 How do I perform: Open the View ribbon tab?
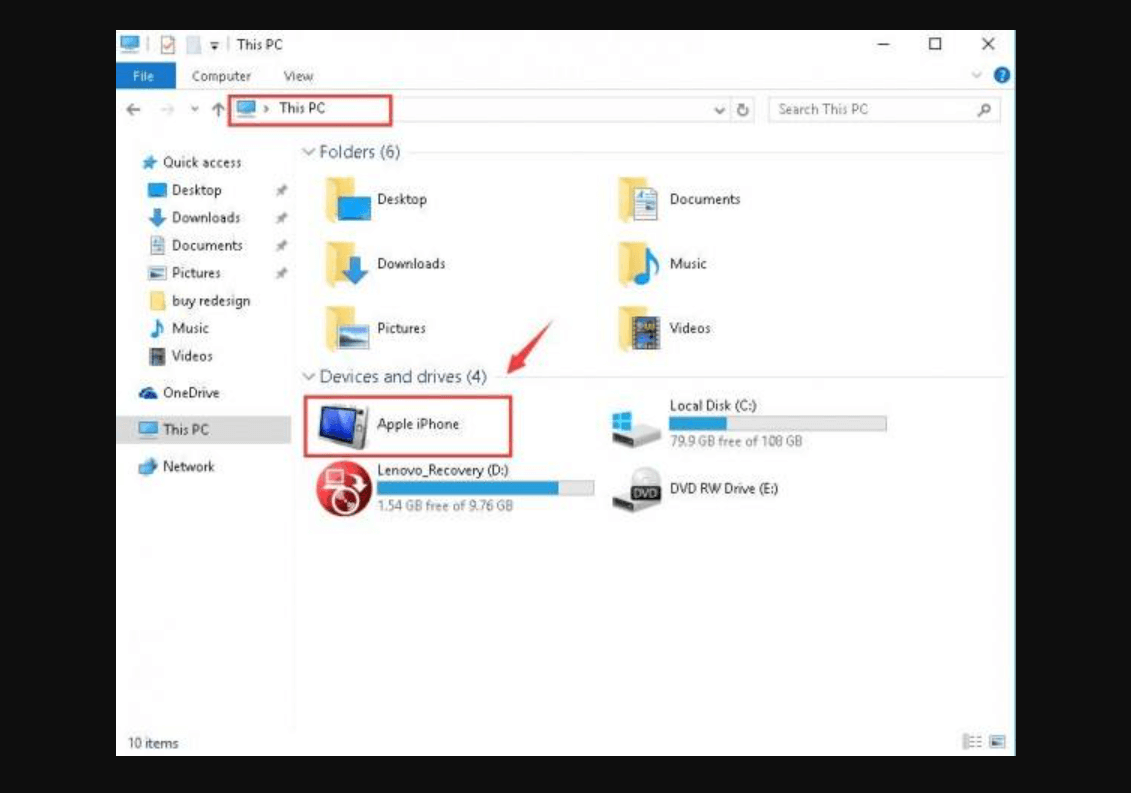pos(298,76)
